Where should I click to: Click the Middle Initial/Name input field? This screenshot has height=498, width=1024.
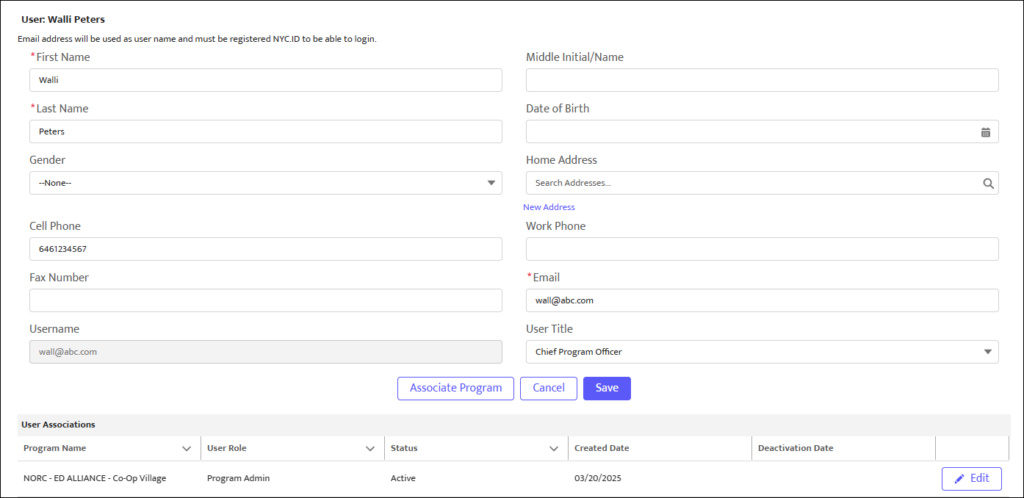coord(762,80)
